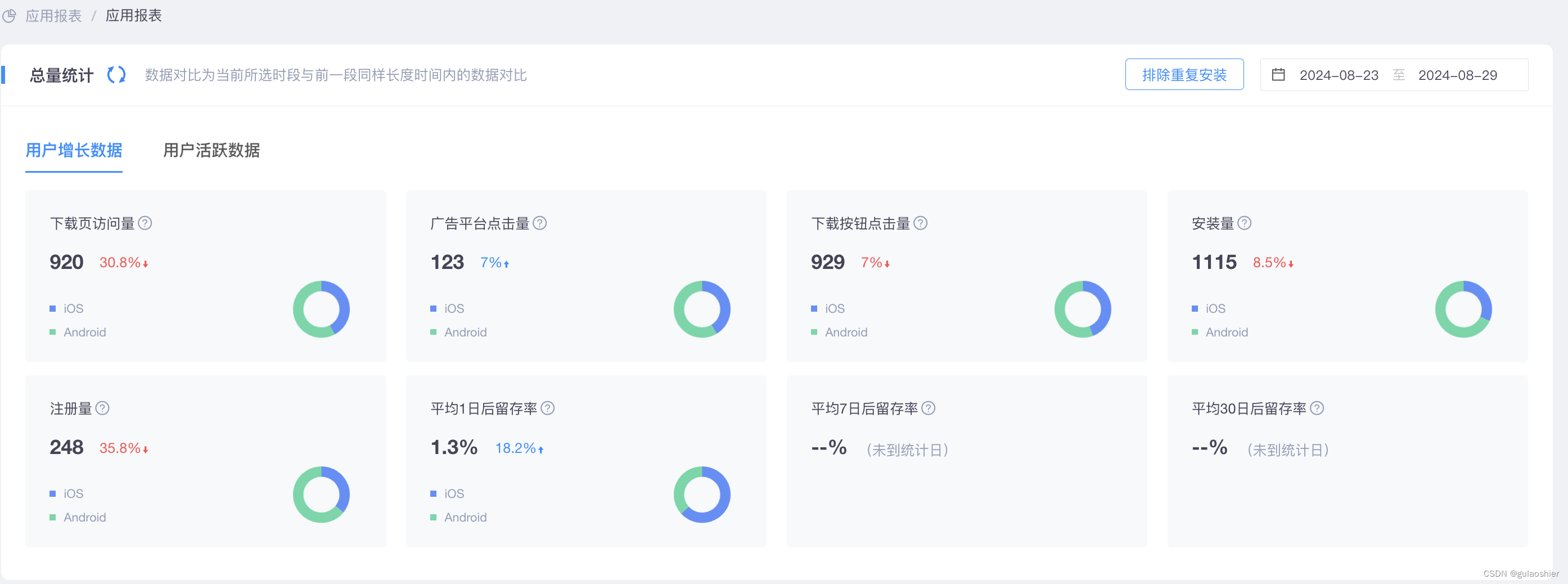Screen dimensions: 1568x584
Task: Toggle Android legend in 注册量 card
Action: tap(78, 518)
